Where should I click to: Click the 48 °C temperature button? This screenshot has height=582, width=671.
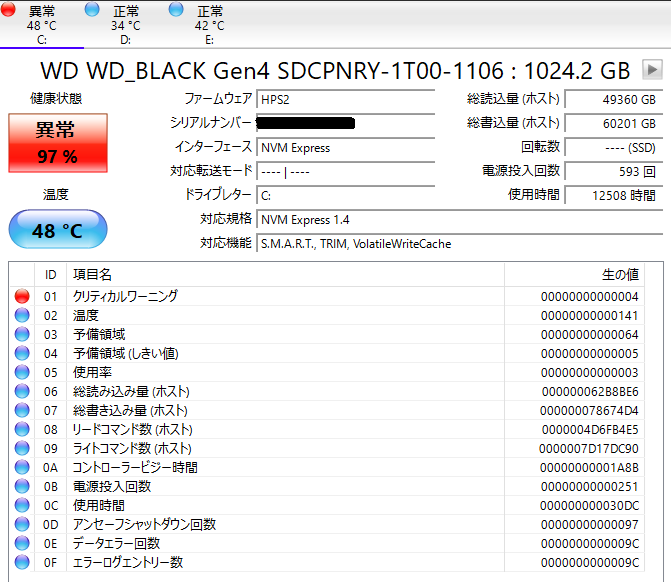(x=58, y=229)
